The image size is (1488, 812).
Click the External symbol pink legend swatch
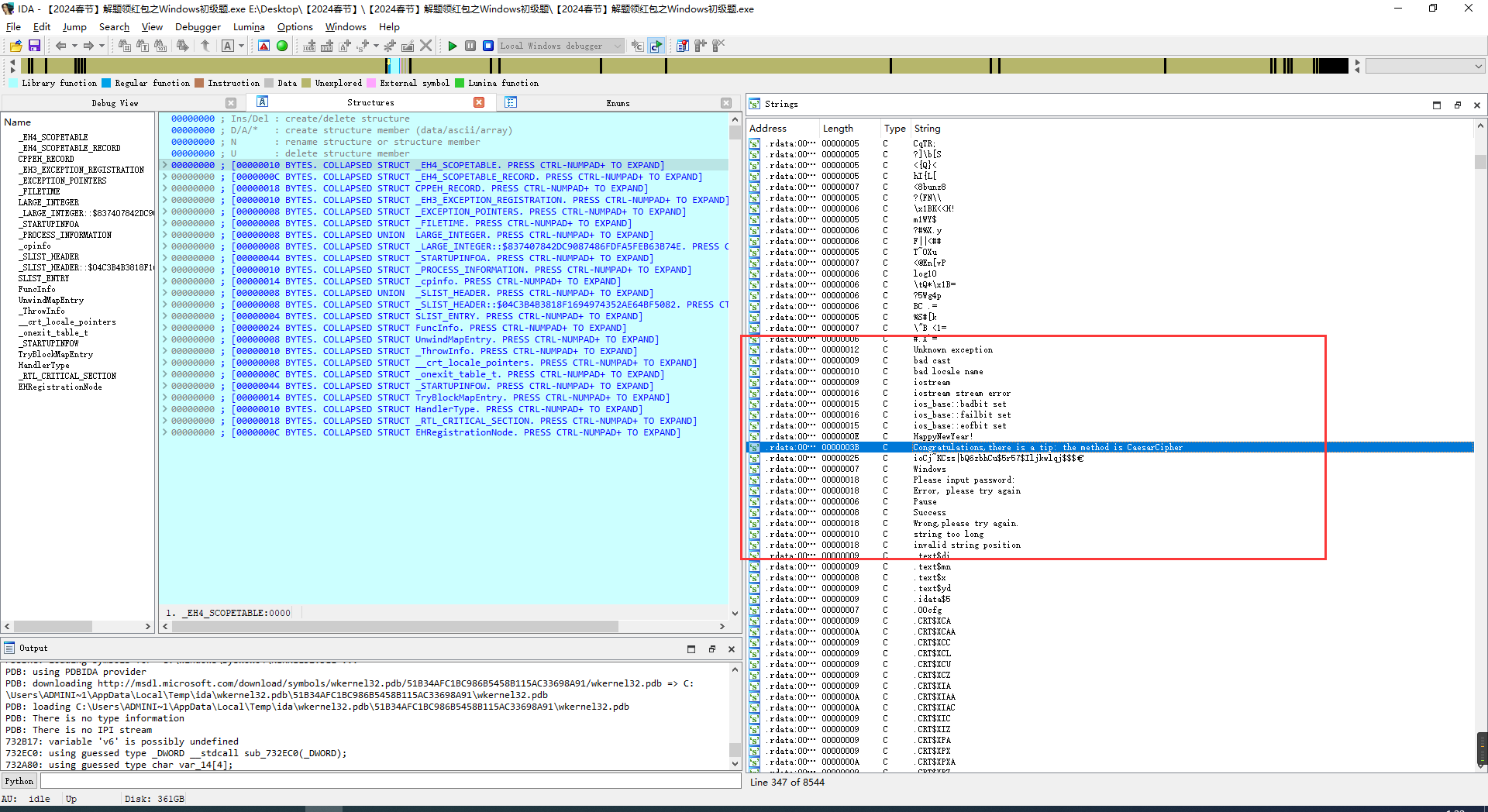(x=371, y=83)
